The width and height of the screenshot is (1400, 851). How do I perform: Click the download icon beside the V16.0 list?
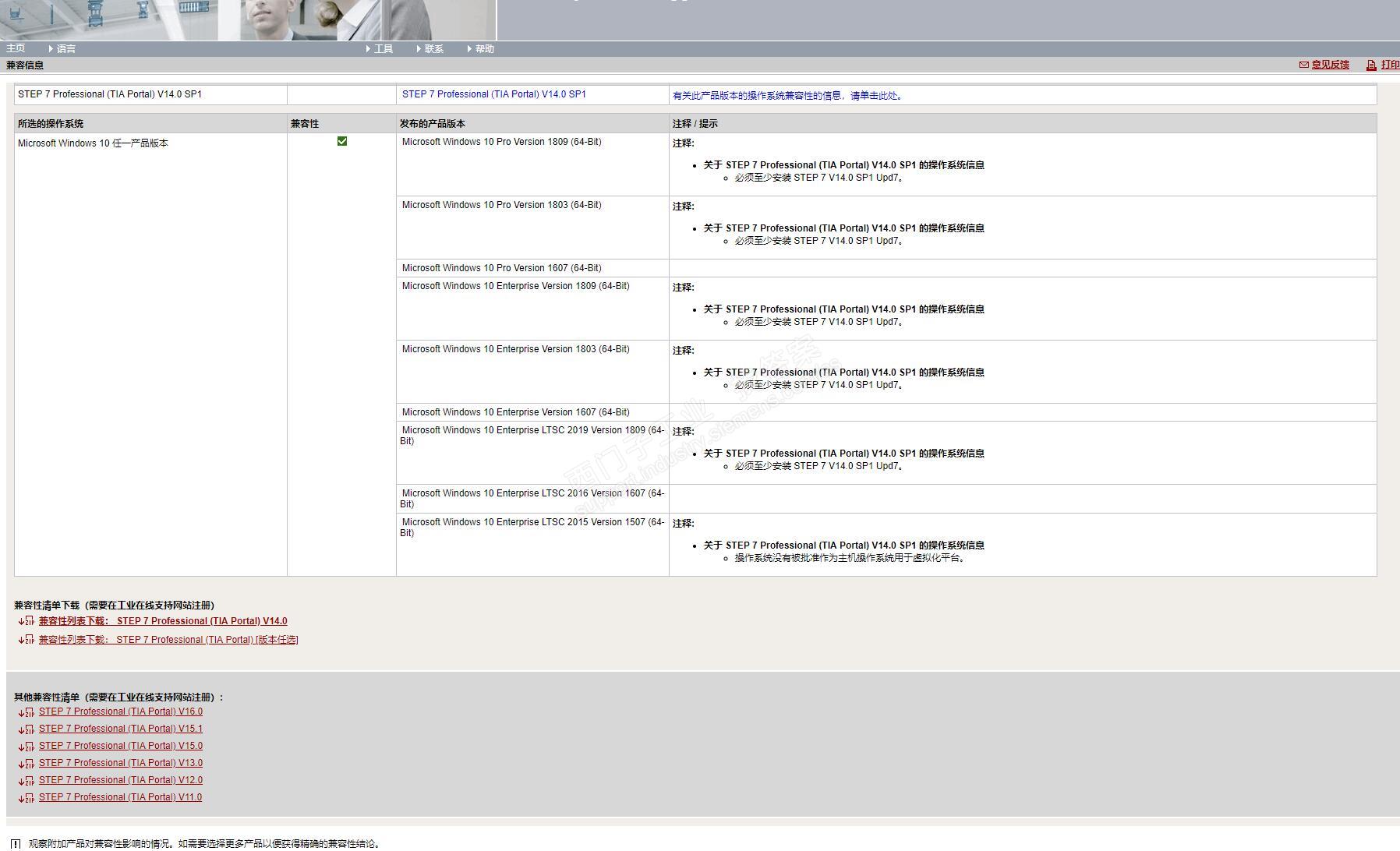point(26,712)
